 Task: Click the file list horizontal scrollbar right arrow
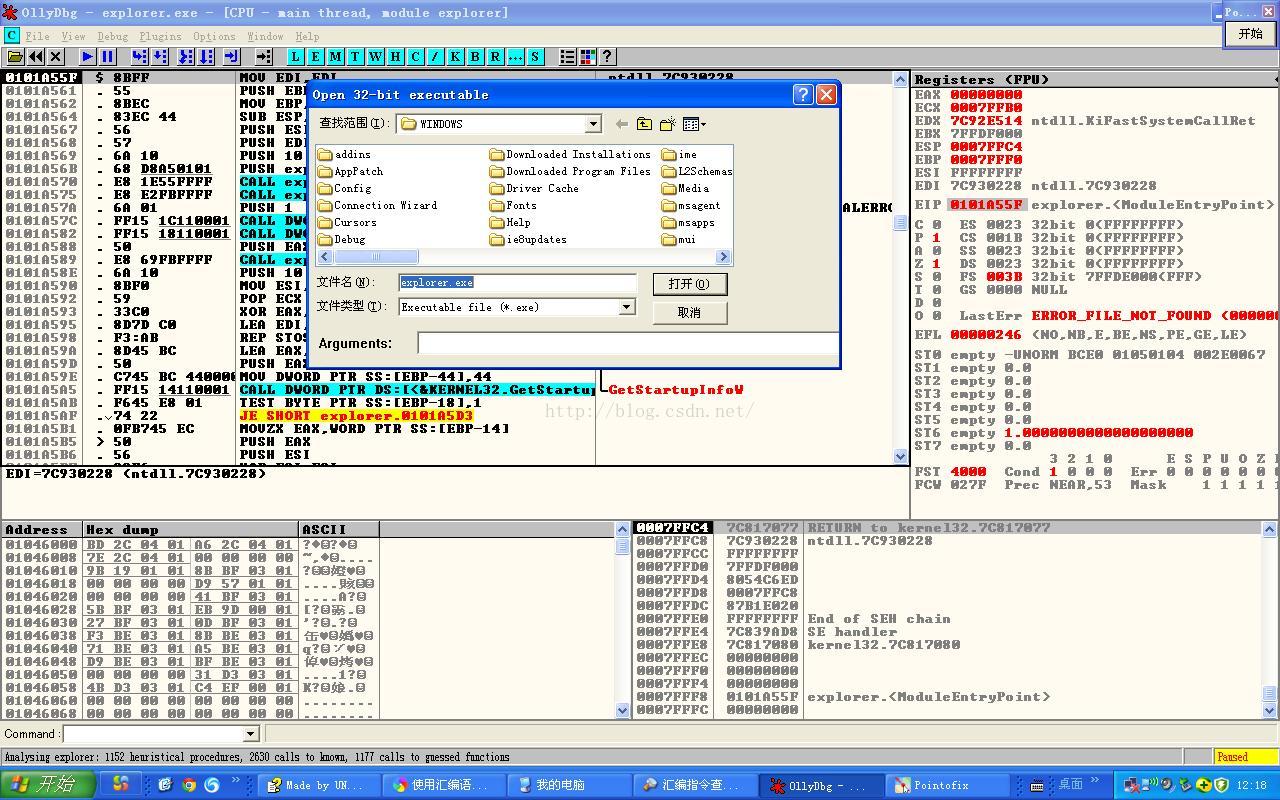click(724, 257)
